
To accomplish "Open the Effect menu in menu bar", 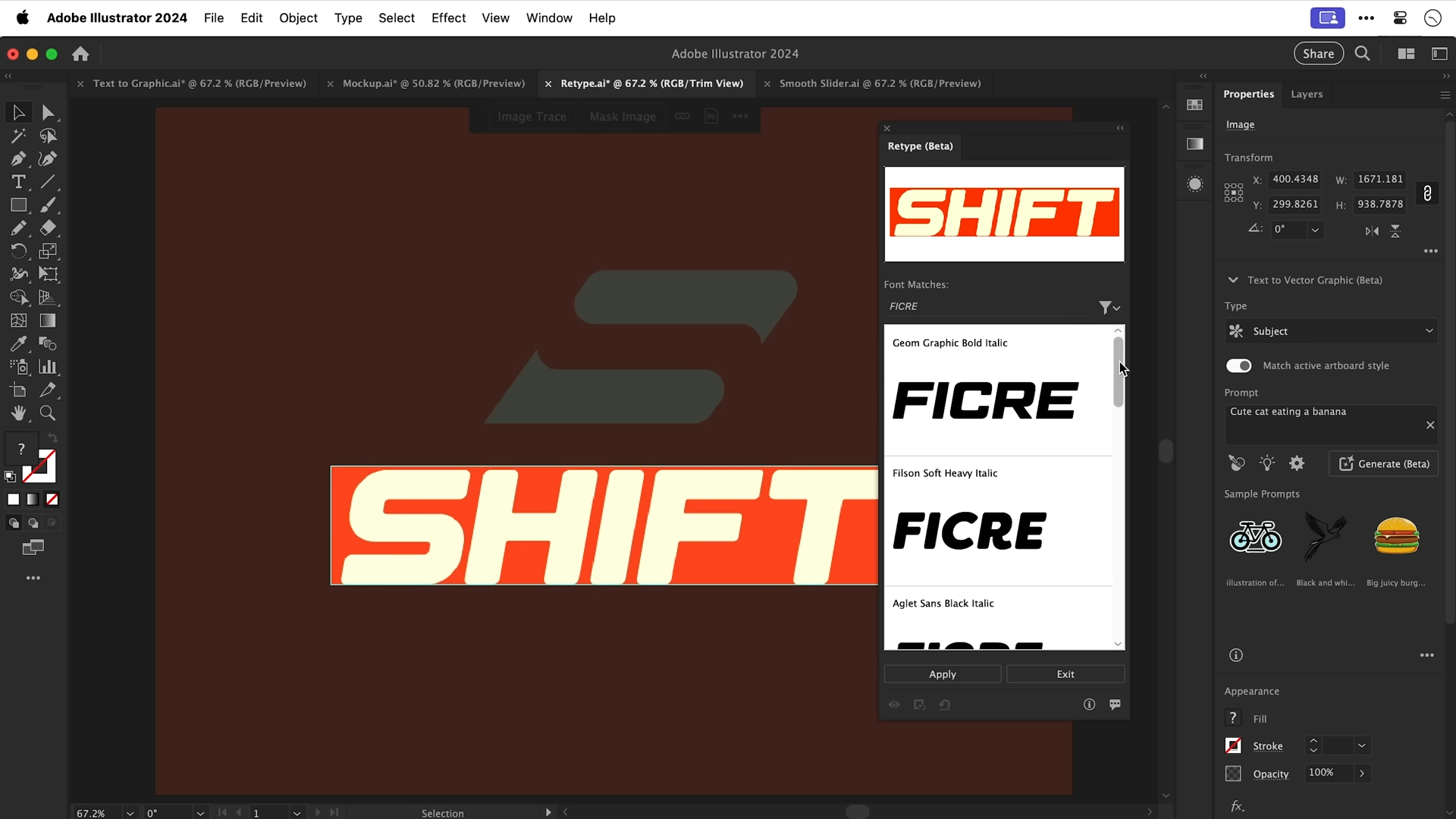I will point(448,17).
